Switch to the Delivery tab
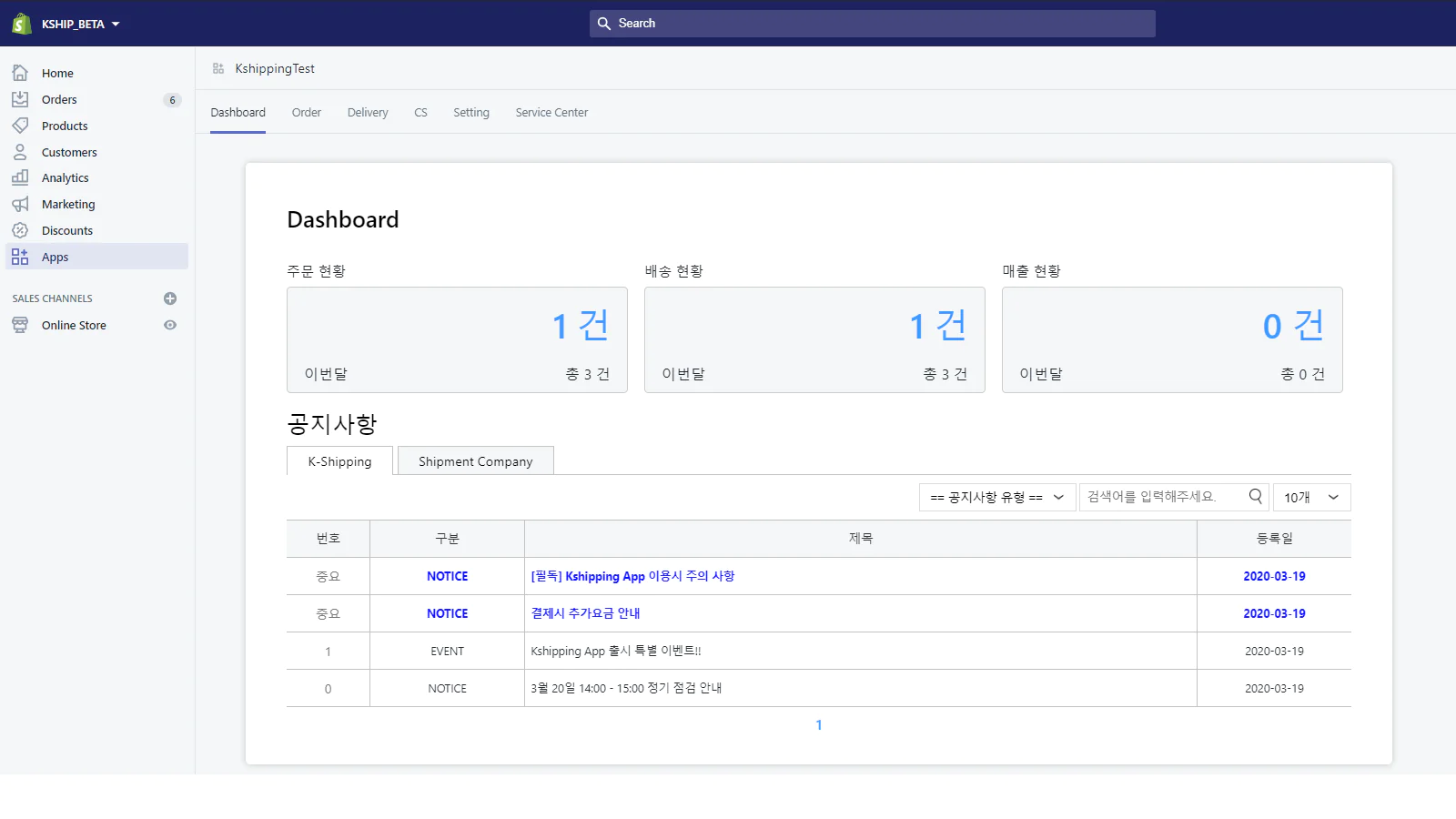Viewport: 1456px width, 819px height. click(x=368, y=113)
